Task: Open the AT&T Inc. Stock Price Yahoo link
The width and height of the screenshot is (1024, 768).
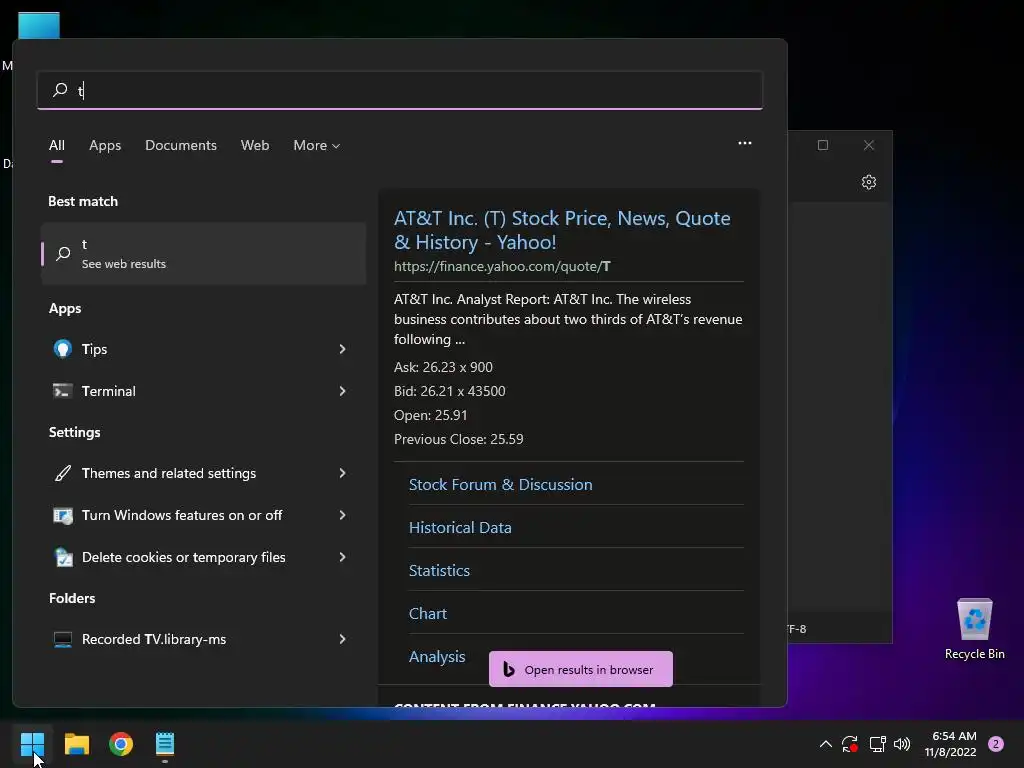Action: tap(562, 230)
